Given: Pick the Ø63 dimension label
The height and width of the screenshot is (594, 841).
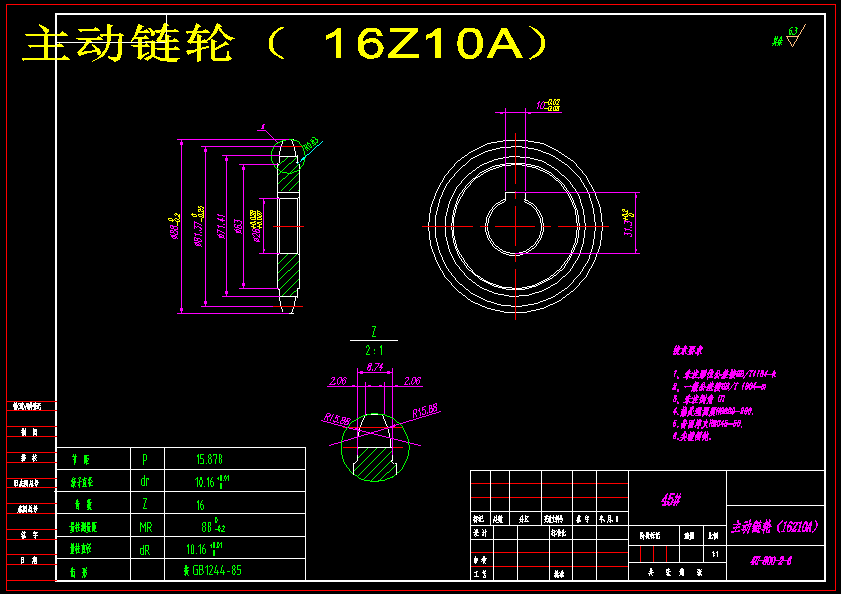Looking at the screenshot, I should (x=238, y=226).
